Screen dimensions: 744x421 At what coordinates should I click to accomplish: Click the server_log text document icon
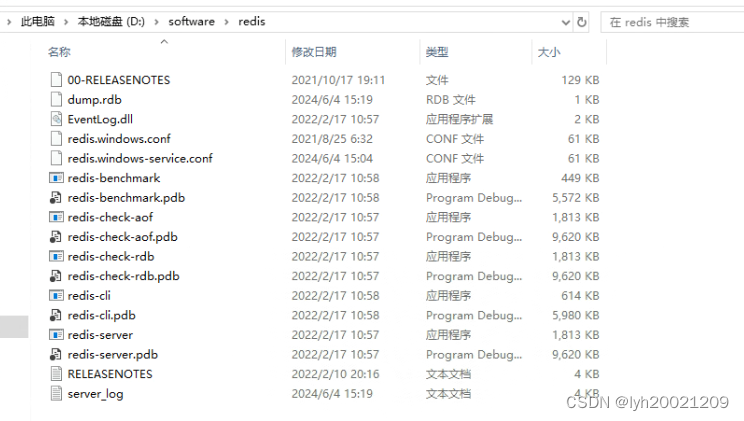56,393
